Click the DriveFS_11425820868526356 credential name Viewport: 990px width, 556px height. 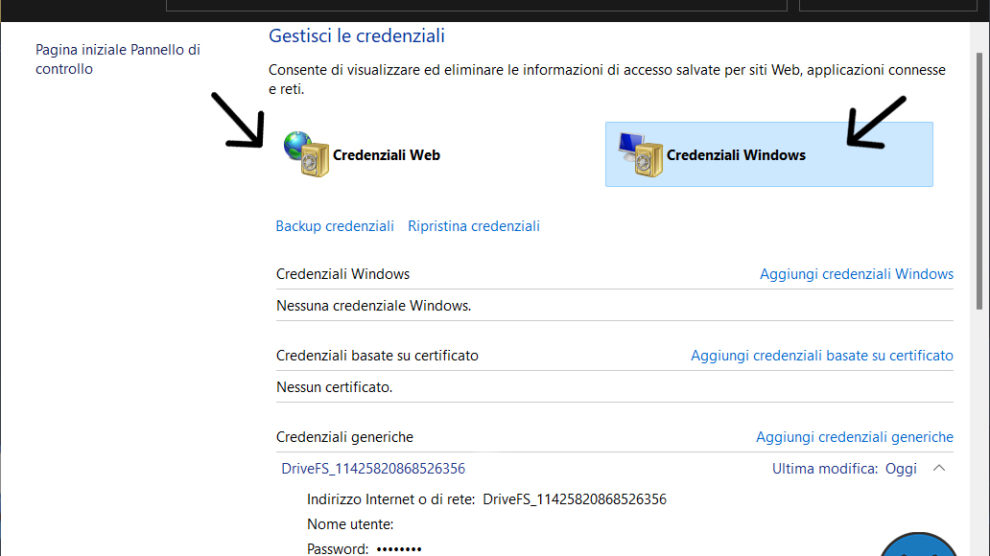(373, 468)
